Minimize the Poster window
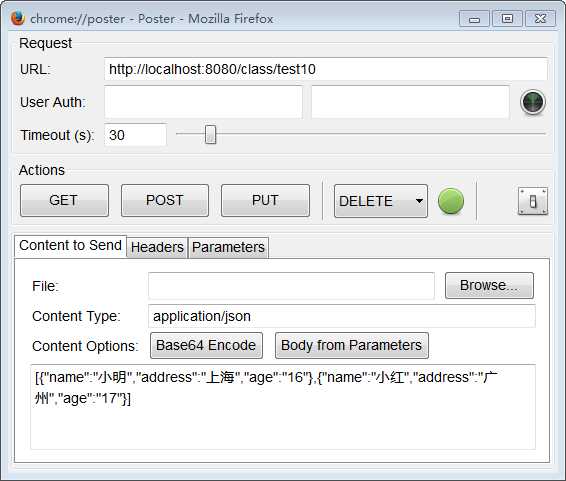Image resolution: width=566 pixels, height=481 pixels. 474,19
